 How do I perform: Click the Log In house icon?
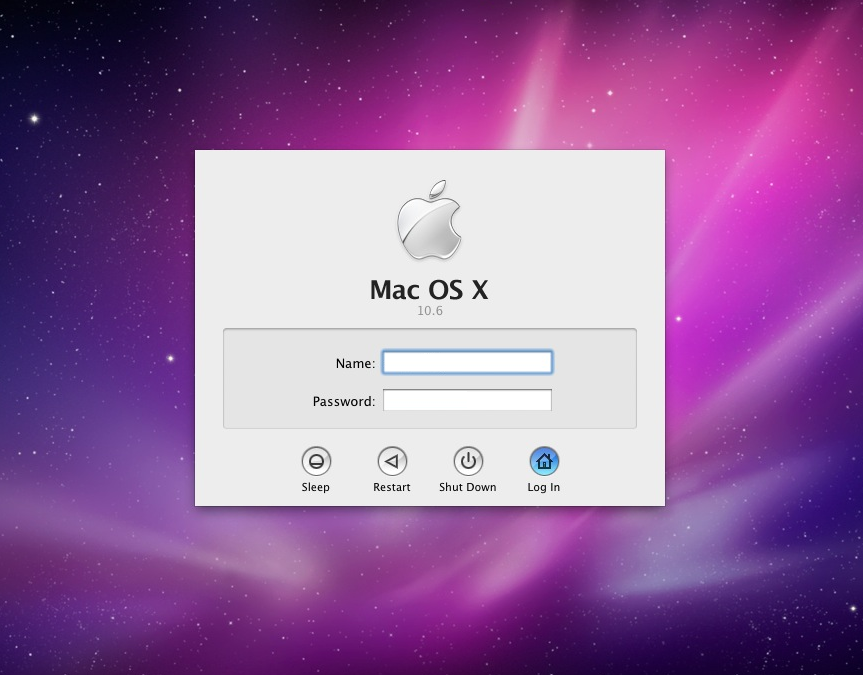tap(544, 461)
